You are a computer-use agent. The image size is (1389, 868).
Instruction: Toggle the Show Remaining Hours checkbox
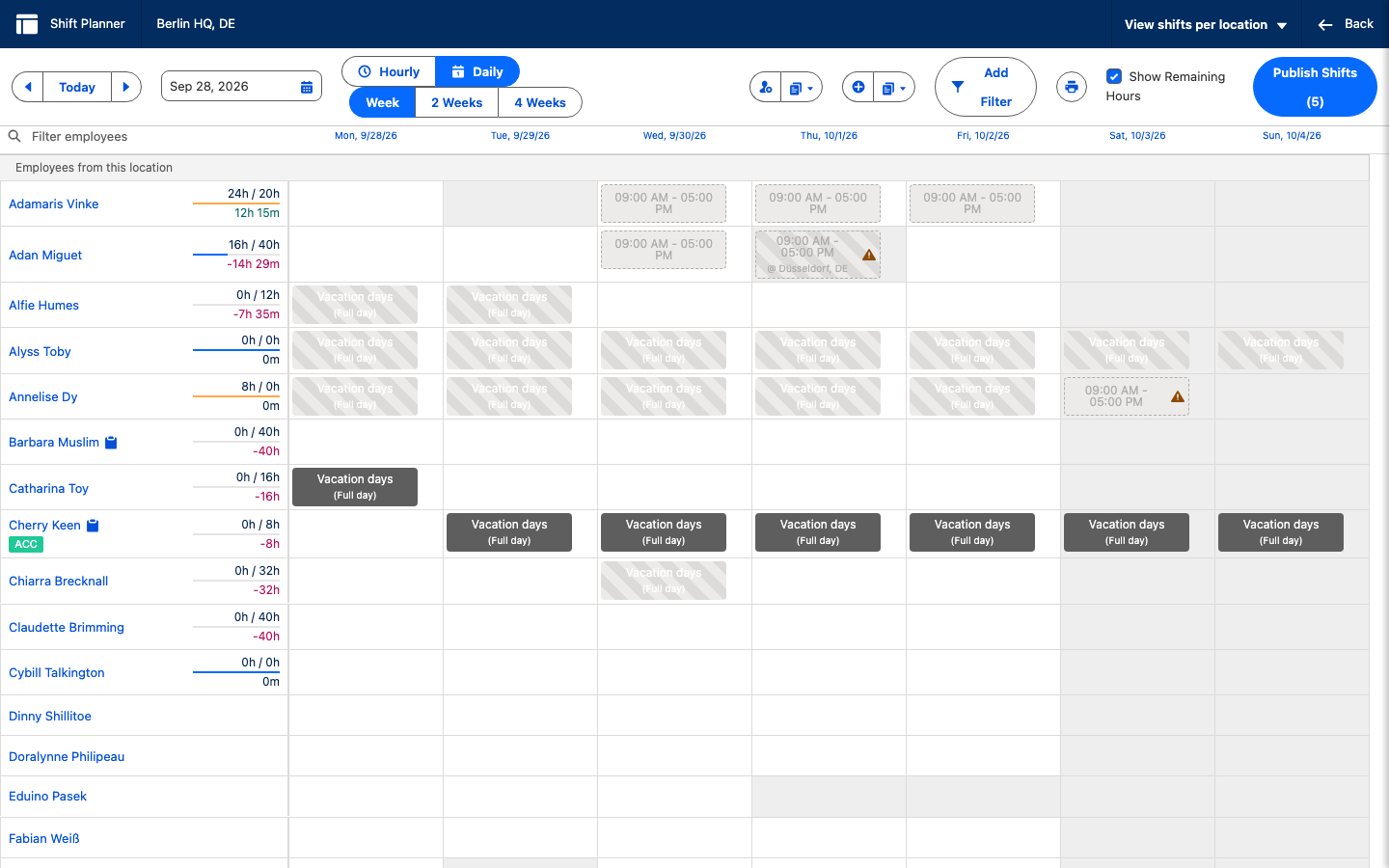1114,76
